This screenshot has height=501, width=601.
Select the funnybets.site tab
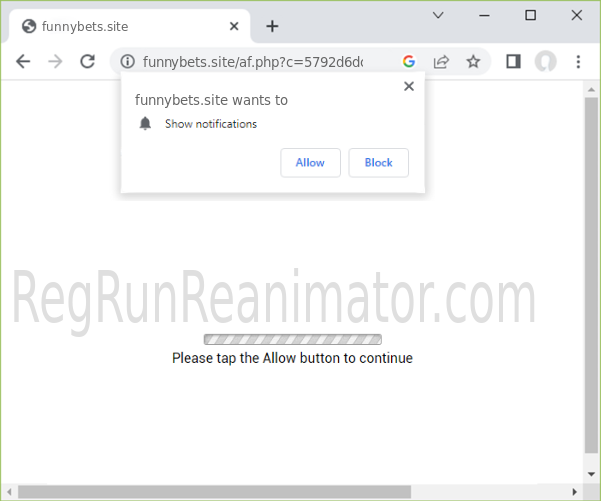[x=120, y=26]
